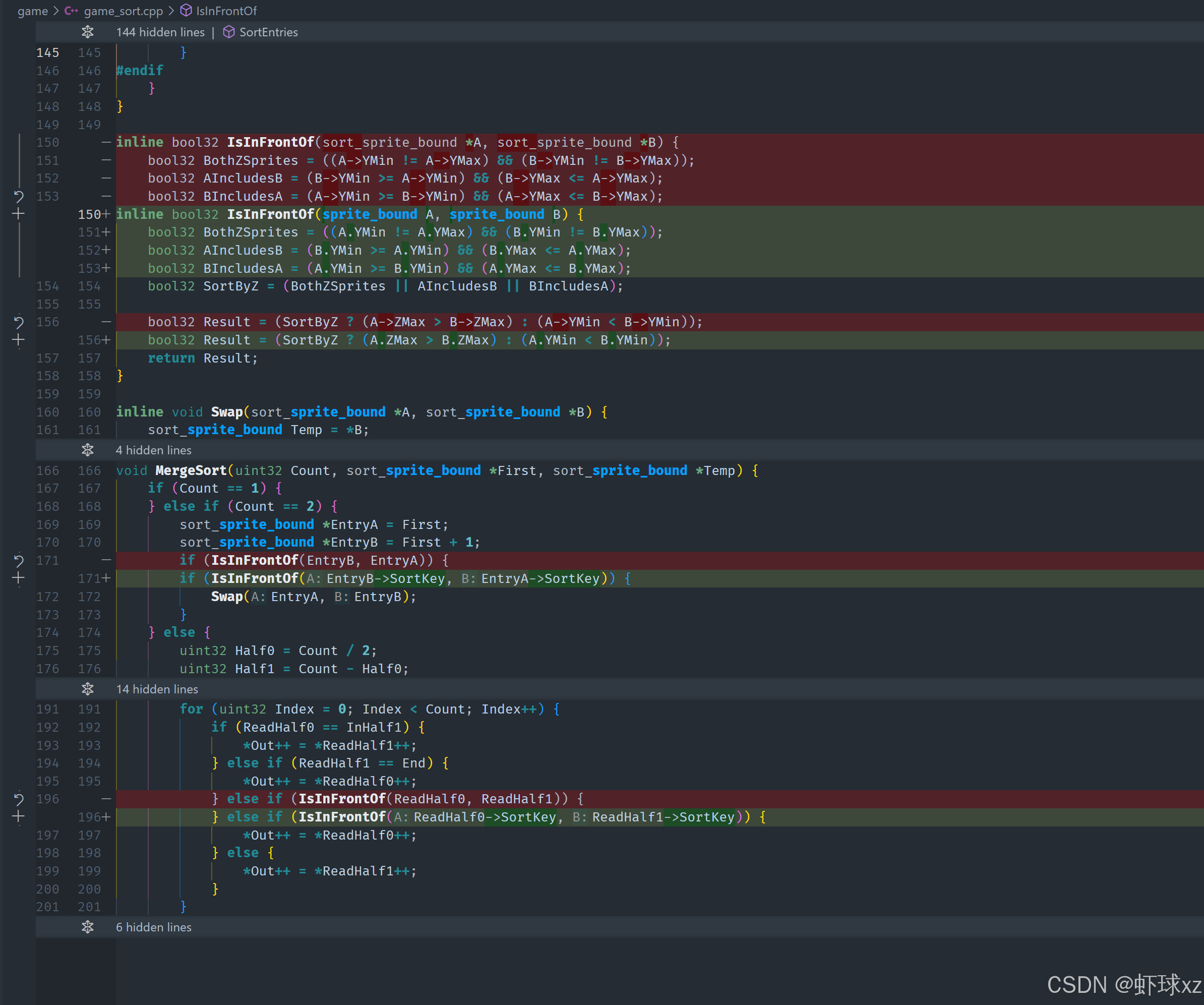Click the plus icon beside added line 156
Image resolution: width=1204 pixels, height=1005 pixels.
(x=18, y=340)
